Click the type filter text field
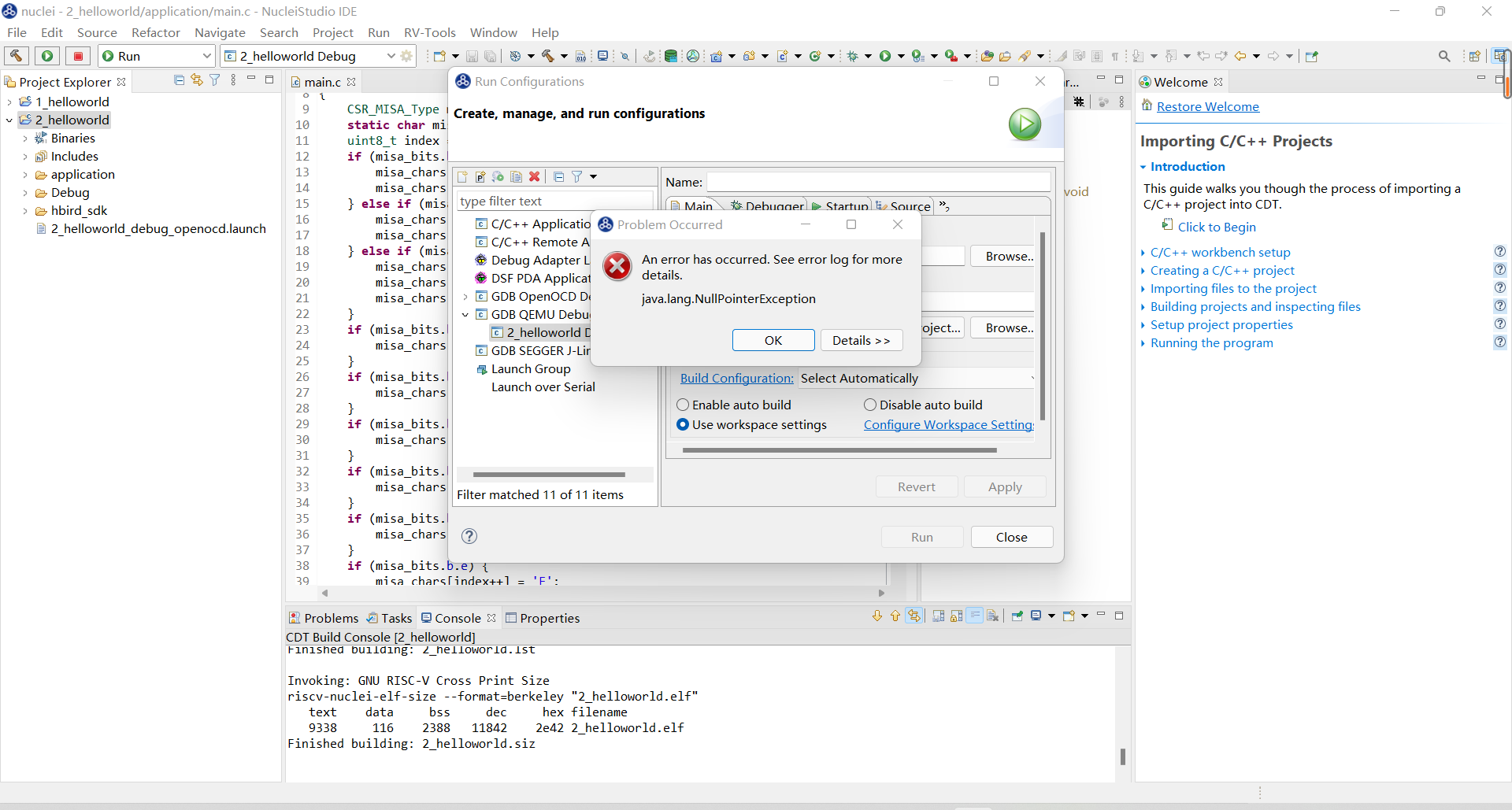The height and width of the screenshot is (810, 1512). [555, 201]
